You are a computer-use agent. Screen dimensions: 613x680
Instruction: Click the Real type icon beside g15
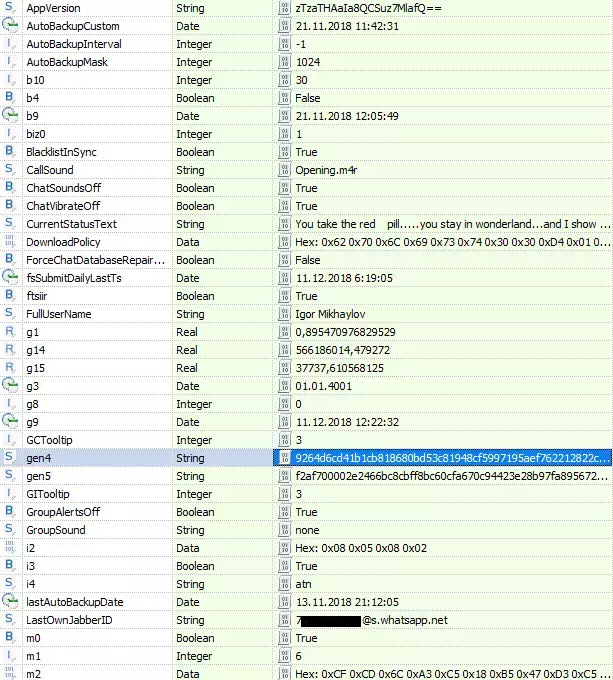tap(9, 368)
